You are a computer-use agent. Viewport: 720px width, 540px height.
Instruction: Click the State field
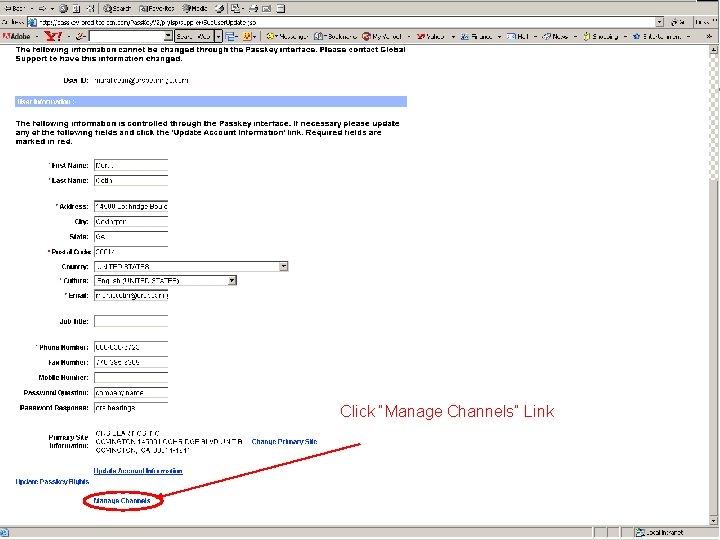[131, 236]
